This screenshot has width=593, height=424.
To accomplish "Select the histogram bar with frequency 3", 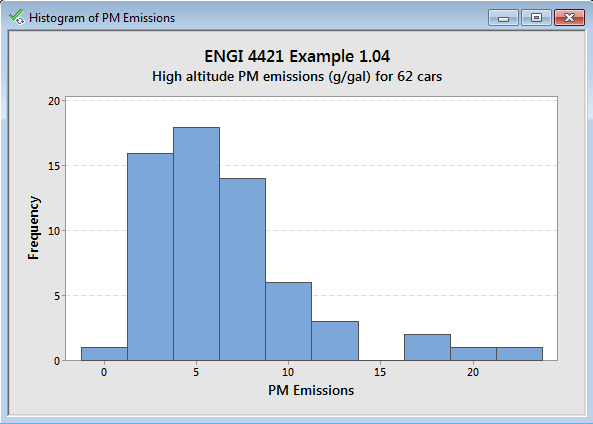I will click(335, 341).
